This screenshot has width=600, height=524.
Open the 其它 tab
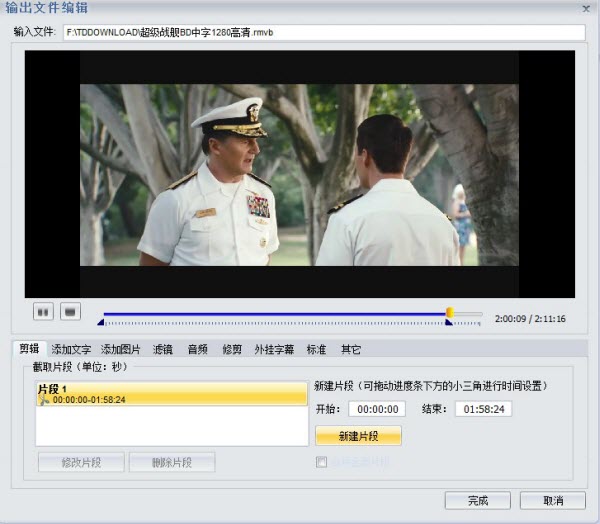(351, 349)
